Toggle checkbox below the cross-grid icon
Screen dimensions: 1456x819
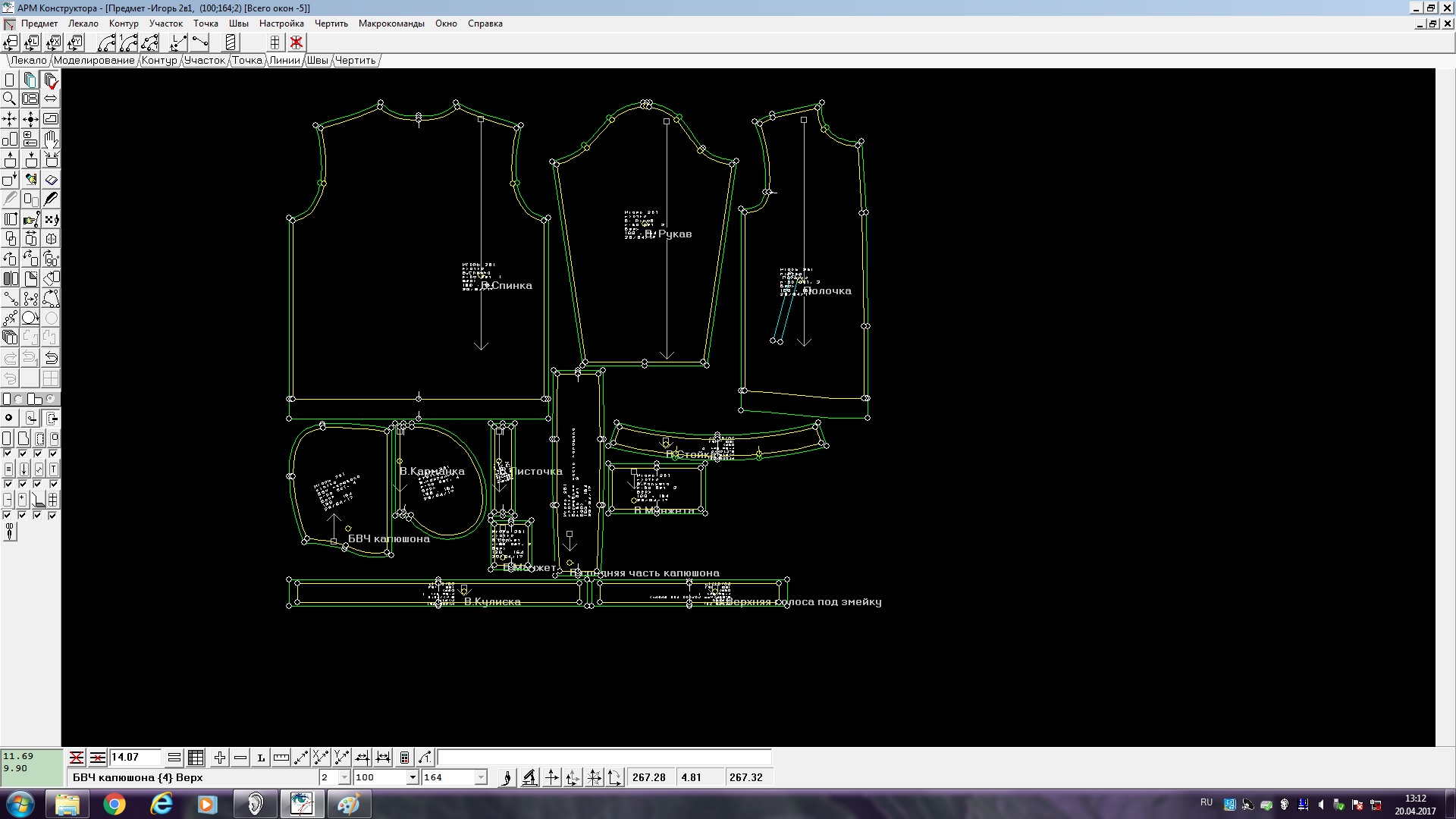click(52, 516)
